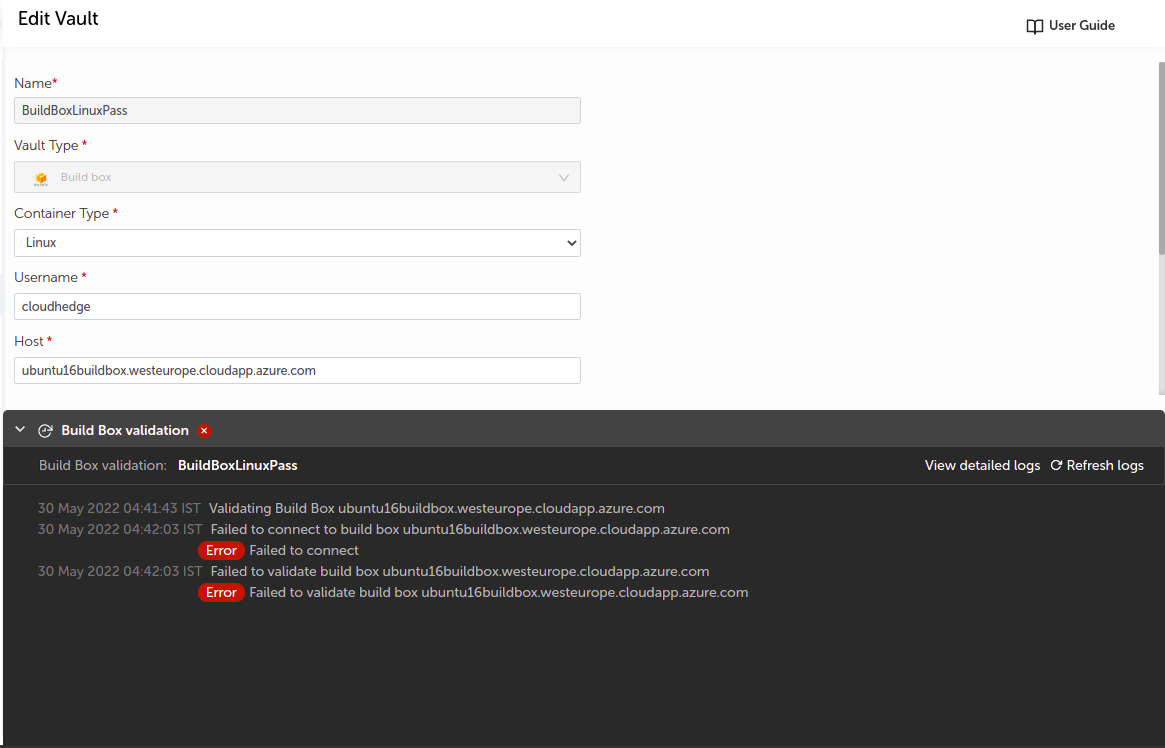The height and width of the screenshot is (748, 1165).
Task: Click the Error badge next to Failed to connect
Action: click(x=221, y=551)
